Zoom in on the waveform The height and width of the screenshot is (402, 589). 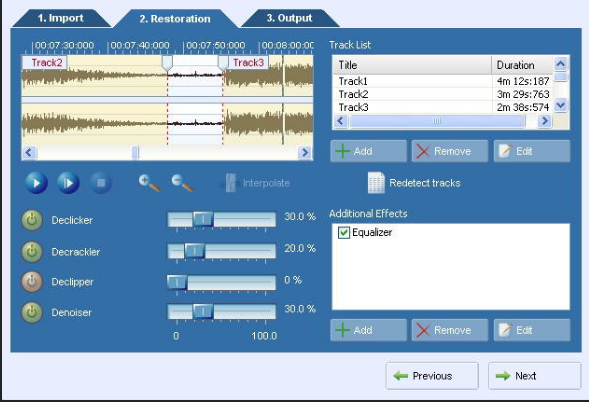(150, 183)
